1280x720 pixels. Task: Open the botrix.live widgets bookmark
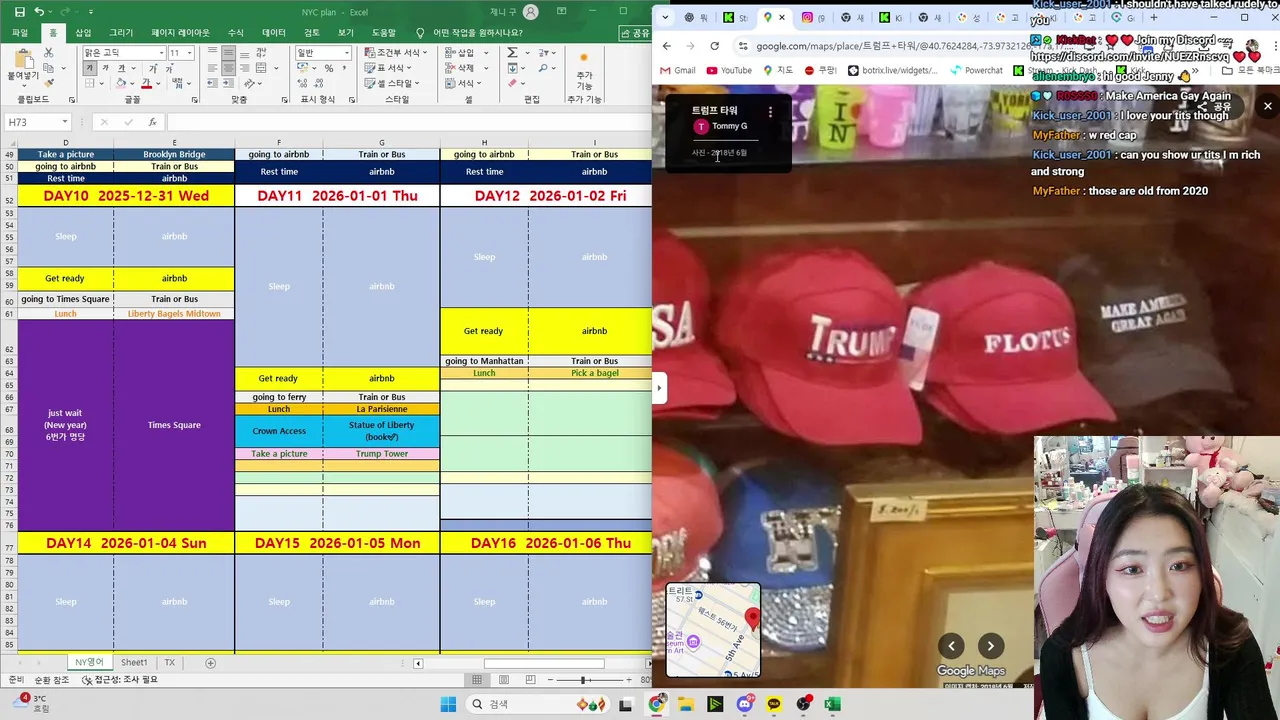click(x=893, y=70)
